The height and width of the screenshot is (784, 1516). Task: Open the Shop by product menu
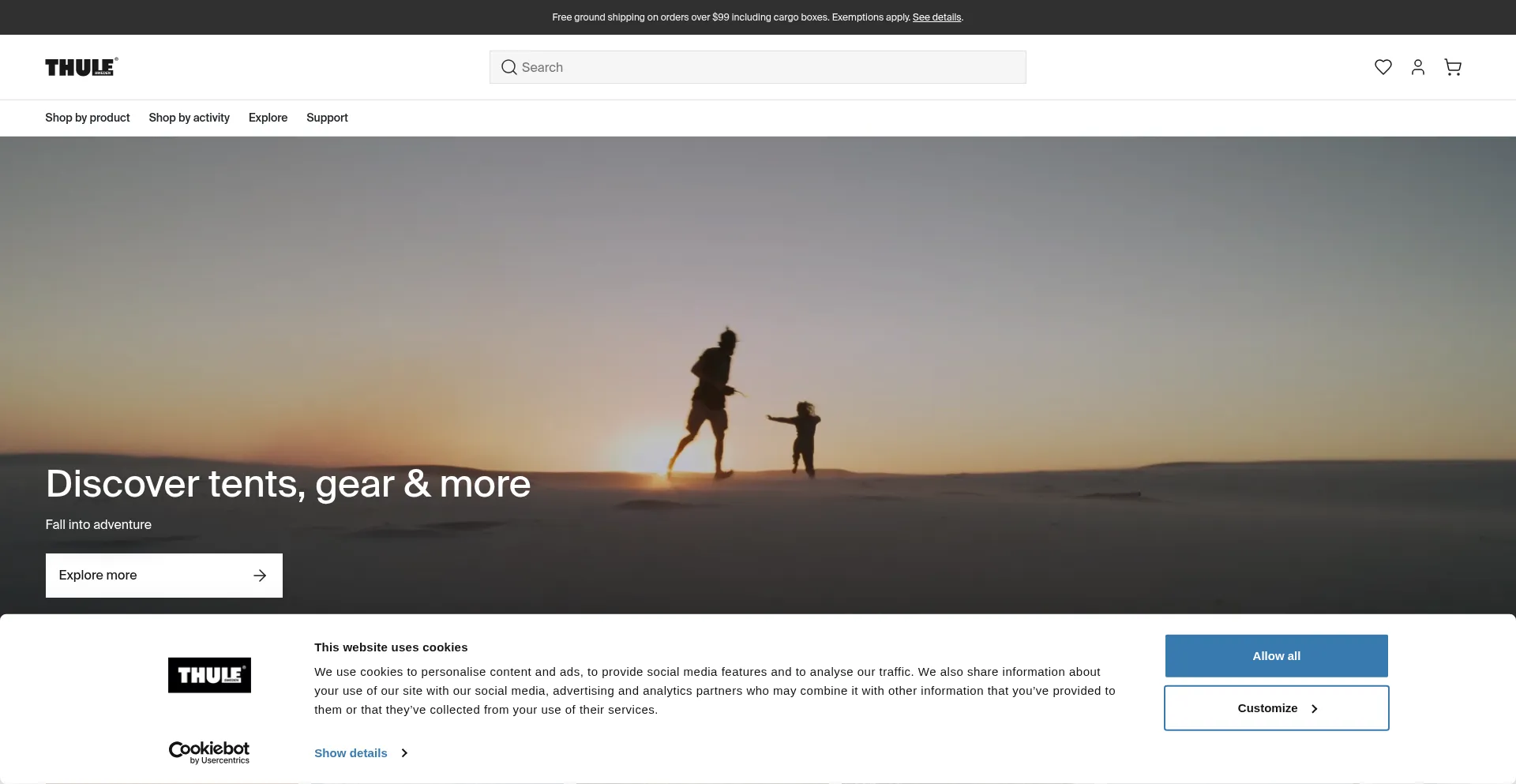87,118
